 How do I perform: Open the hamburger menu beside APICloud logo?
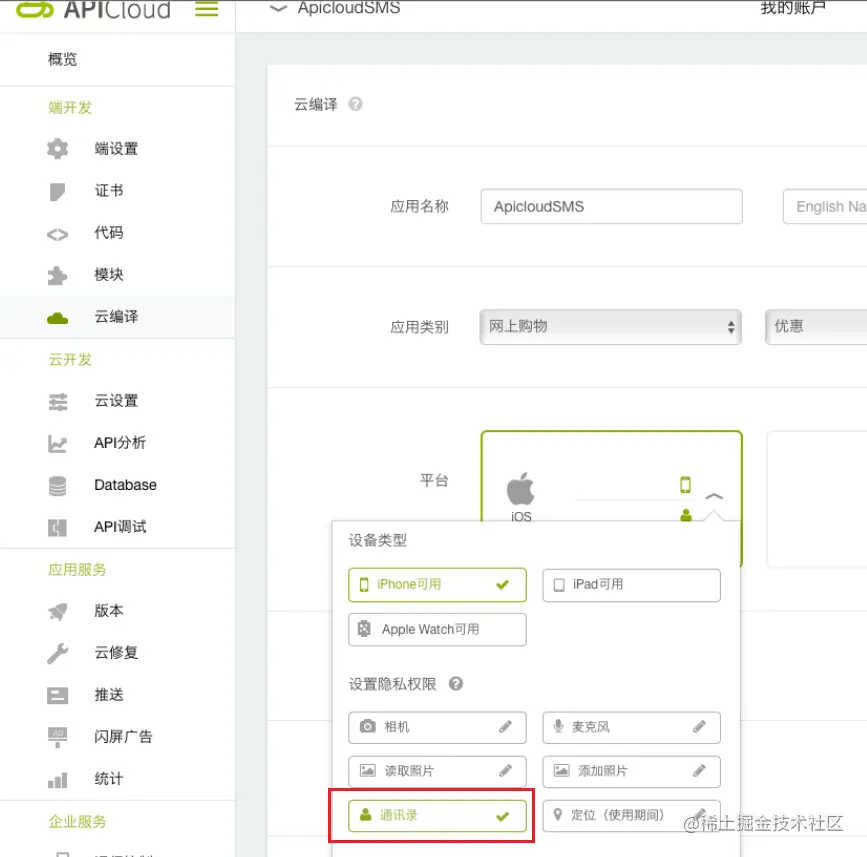coord(205,10)
